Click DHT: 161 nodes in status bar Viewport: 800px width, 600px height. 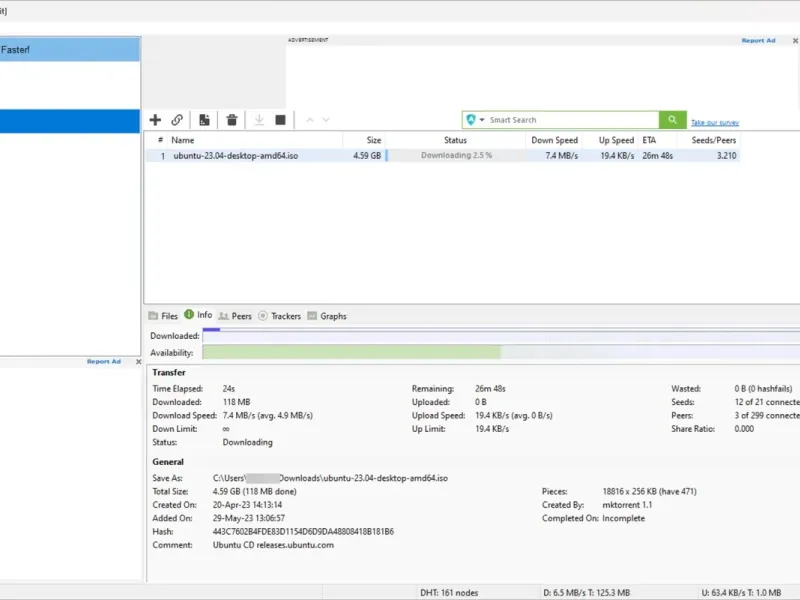449,593
